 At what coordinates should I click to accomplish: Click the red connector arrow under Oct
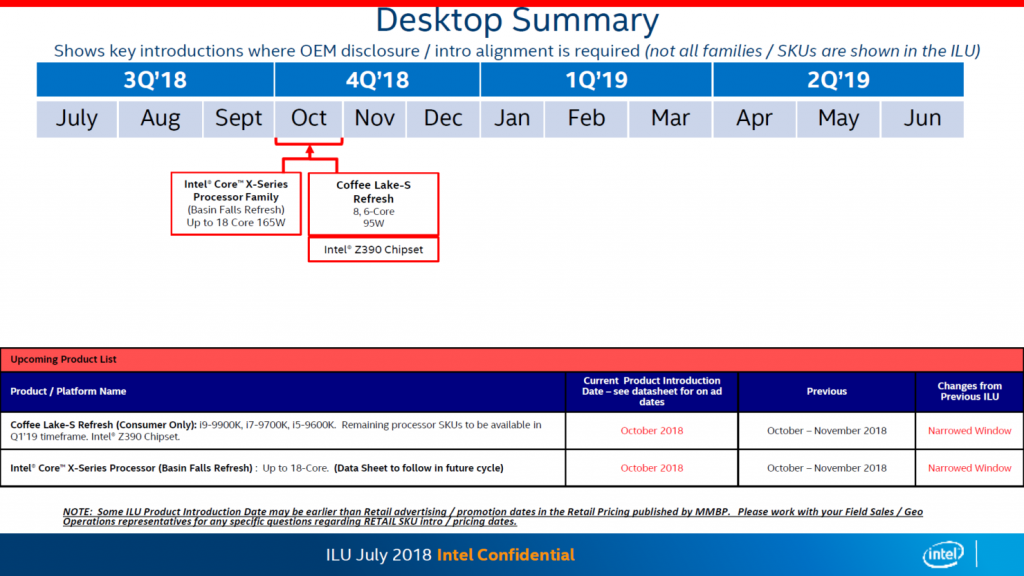click(x=308, y=152)
